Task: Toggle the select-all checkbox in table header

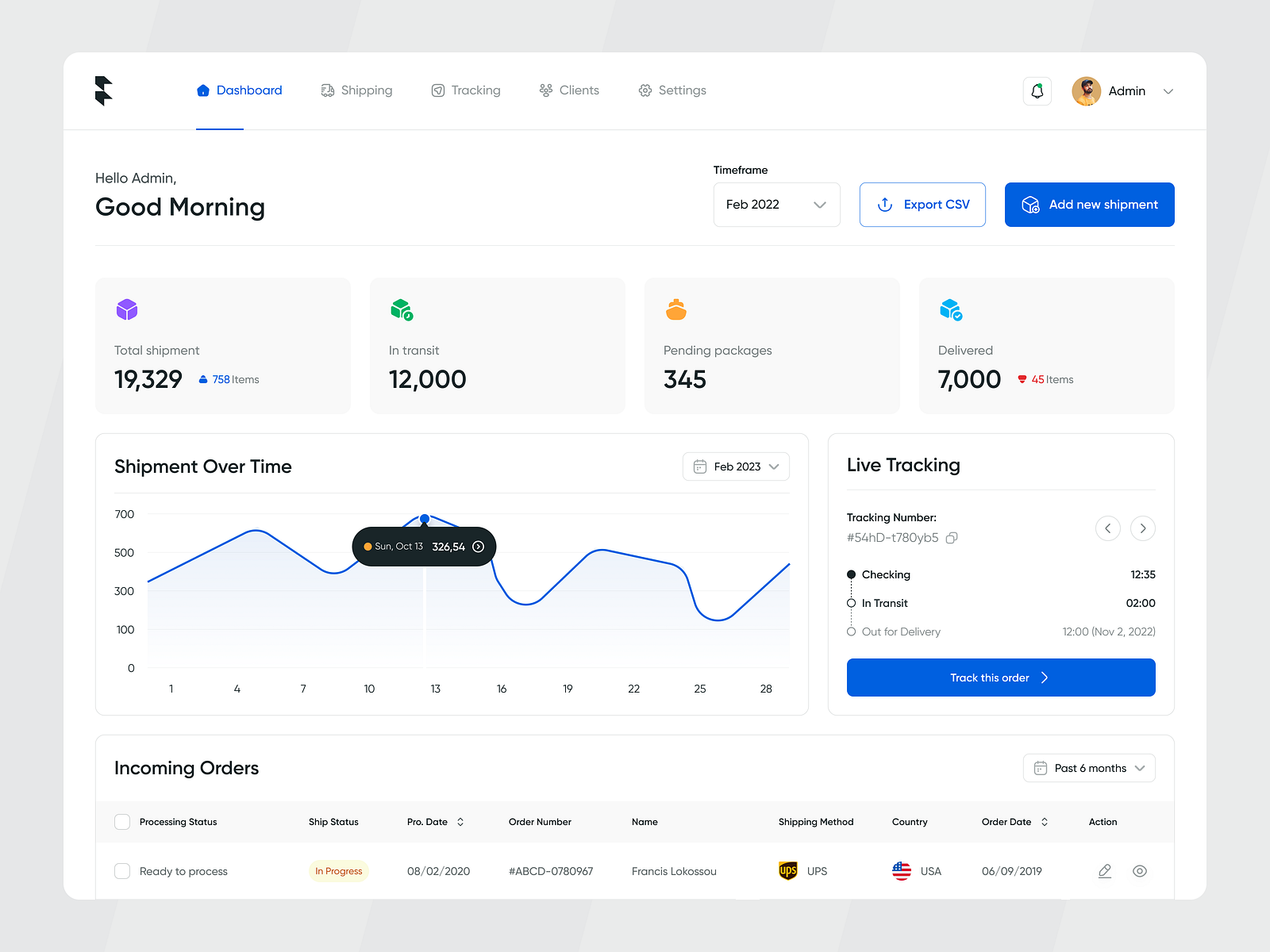Action: tap(122, 822)
